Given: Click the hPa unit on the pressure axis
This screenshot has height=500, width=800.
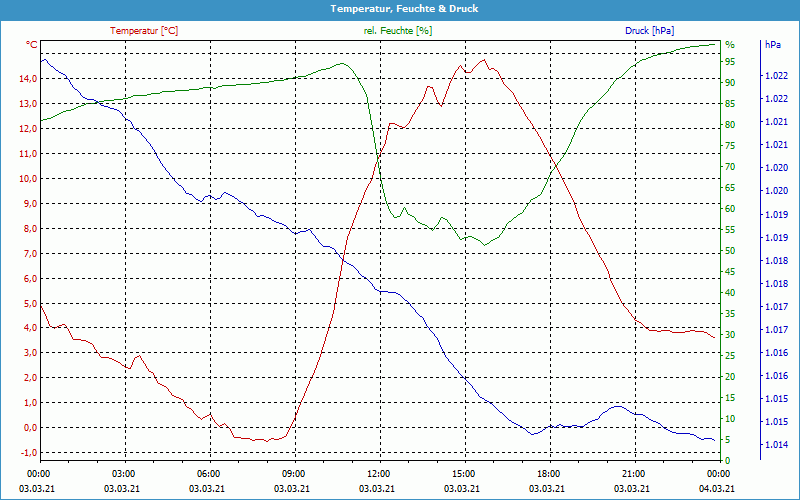Looking at the screenshot, I should [x=772, y=45].
